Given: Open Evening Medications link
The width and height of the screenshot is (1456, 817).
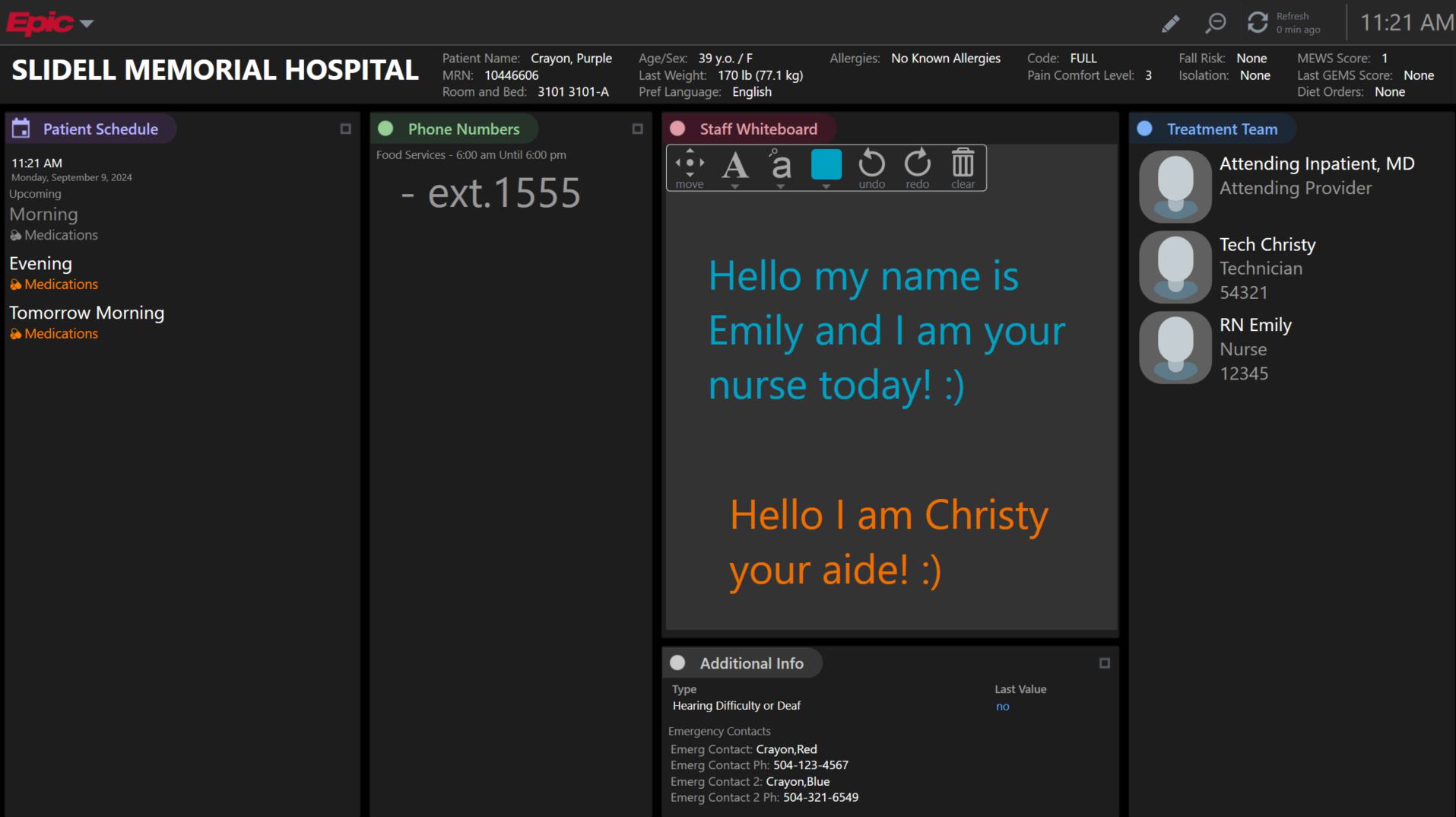Looking at the screenshot, I should (x=61, y=285).
